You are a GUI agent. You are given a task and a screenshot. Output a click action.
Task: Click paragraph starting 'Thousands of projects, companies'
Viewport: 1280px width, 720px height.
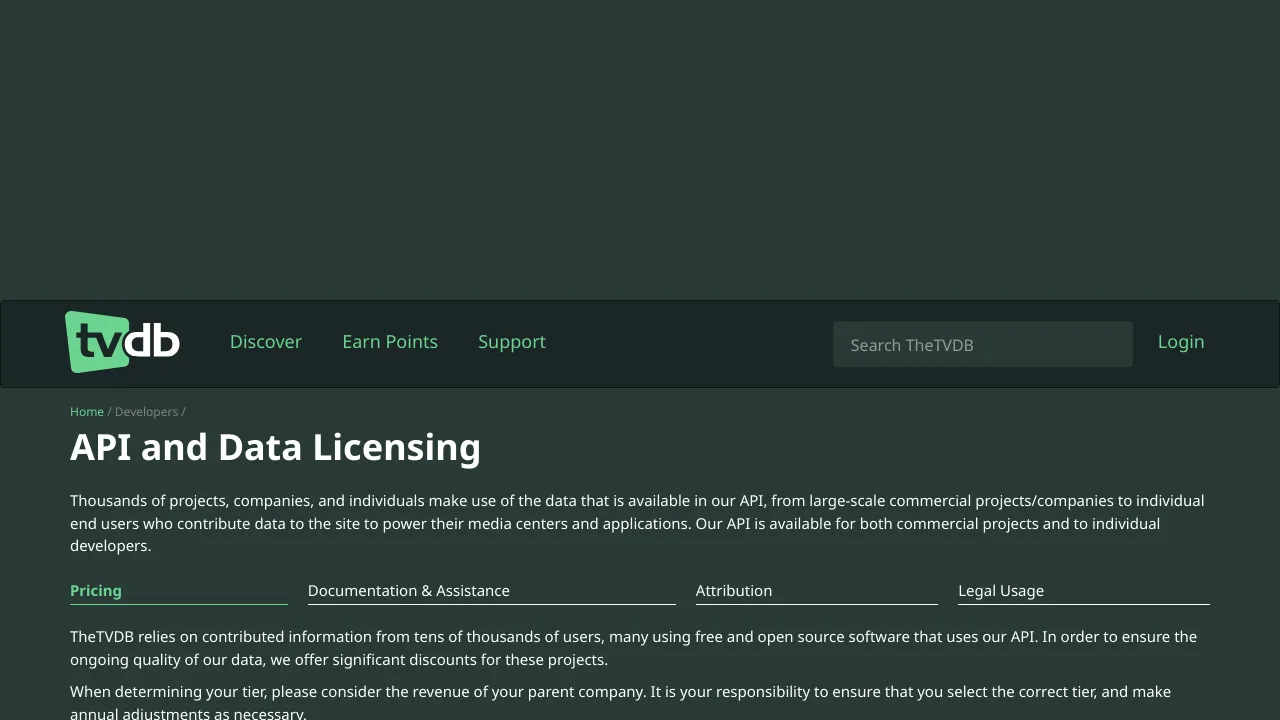(640, 523)
